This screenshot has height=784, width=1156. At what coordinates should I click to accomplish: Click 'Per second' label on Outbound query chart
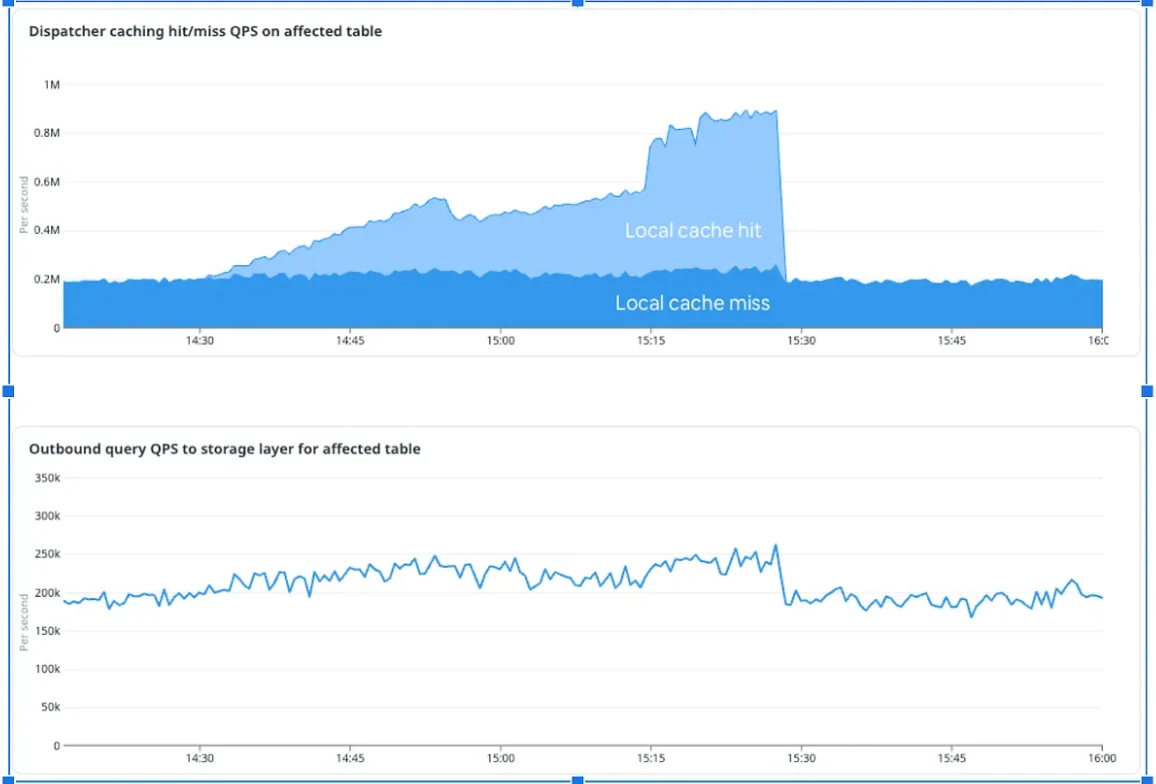pyautogui.click(x=24, y=622)
